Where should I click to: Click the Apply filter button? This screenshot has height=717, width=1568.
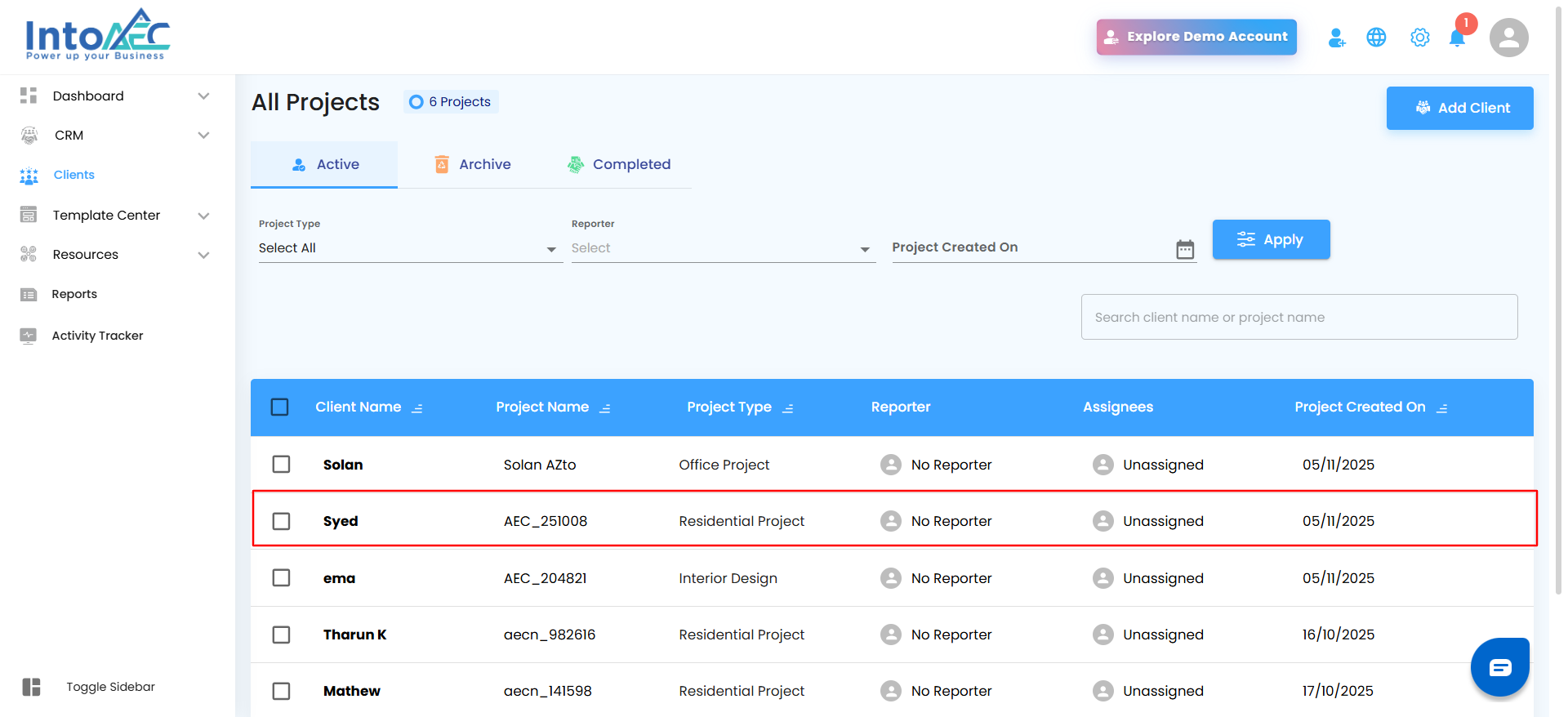tap(1271, 239)
